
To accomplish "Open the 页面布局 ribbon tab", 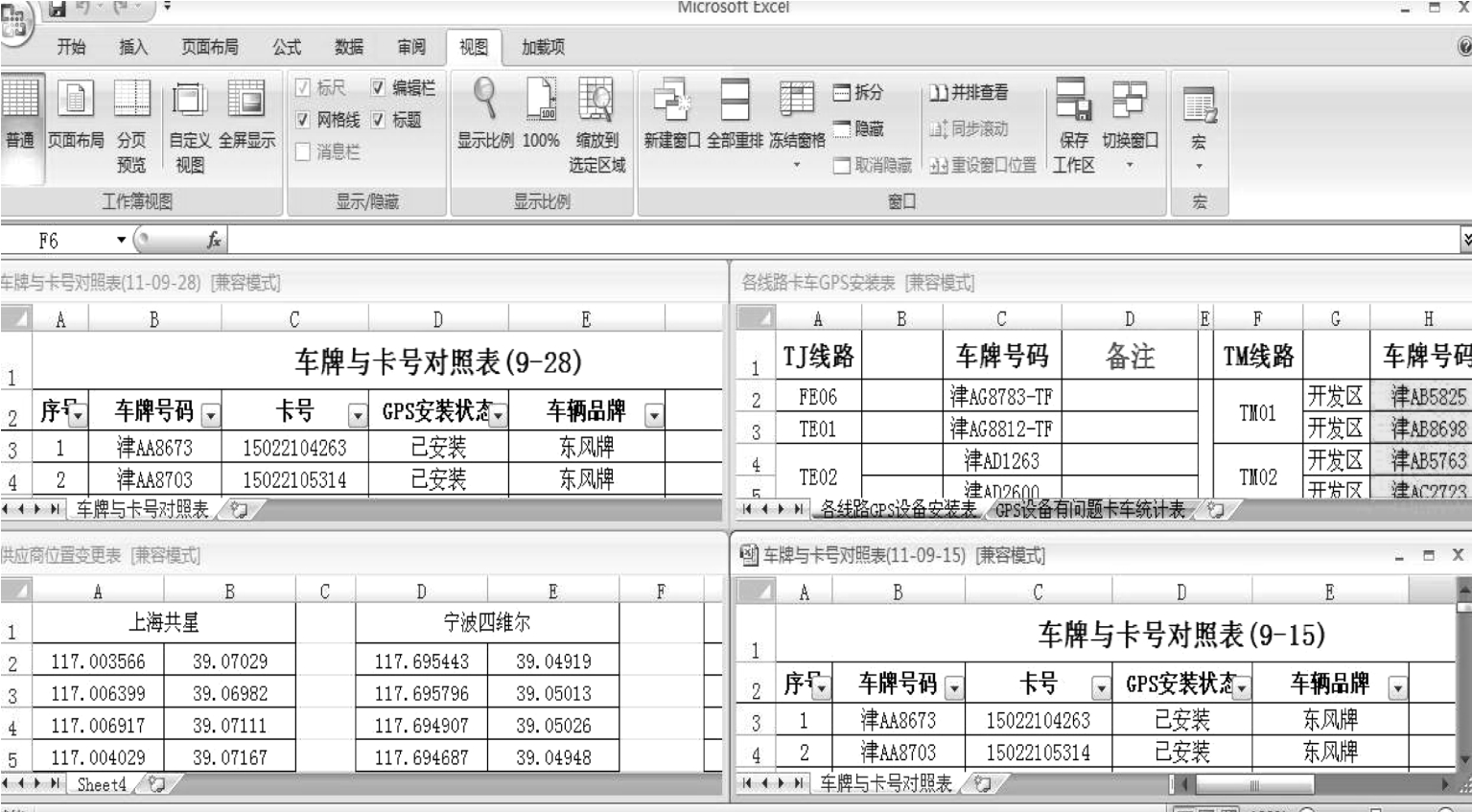I will pyautogui.click(x=210, y=47).
